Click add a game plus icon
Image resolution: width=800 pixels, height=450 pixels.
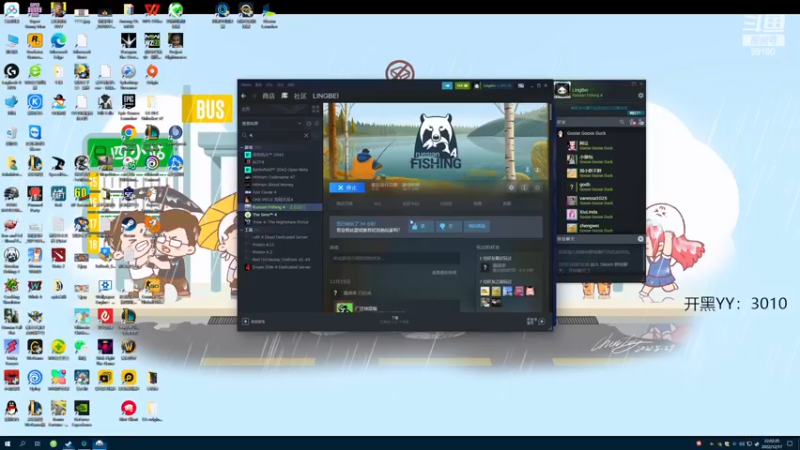(245, 321)
